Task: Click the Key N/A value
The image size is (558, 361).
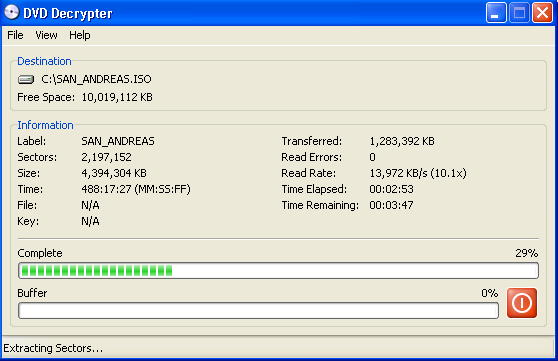Action: [x=90, y=221]
